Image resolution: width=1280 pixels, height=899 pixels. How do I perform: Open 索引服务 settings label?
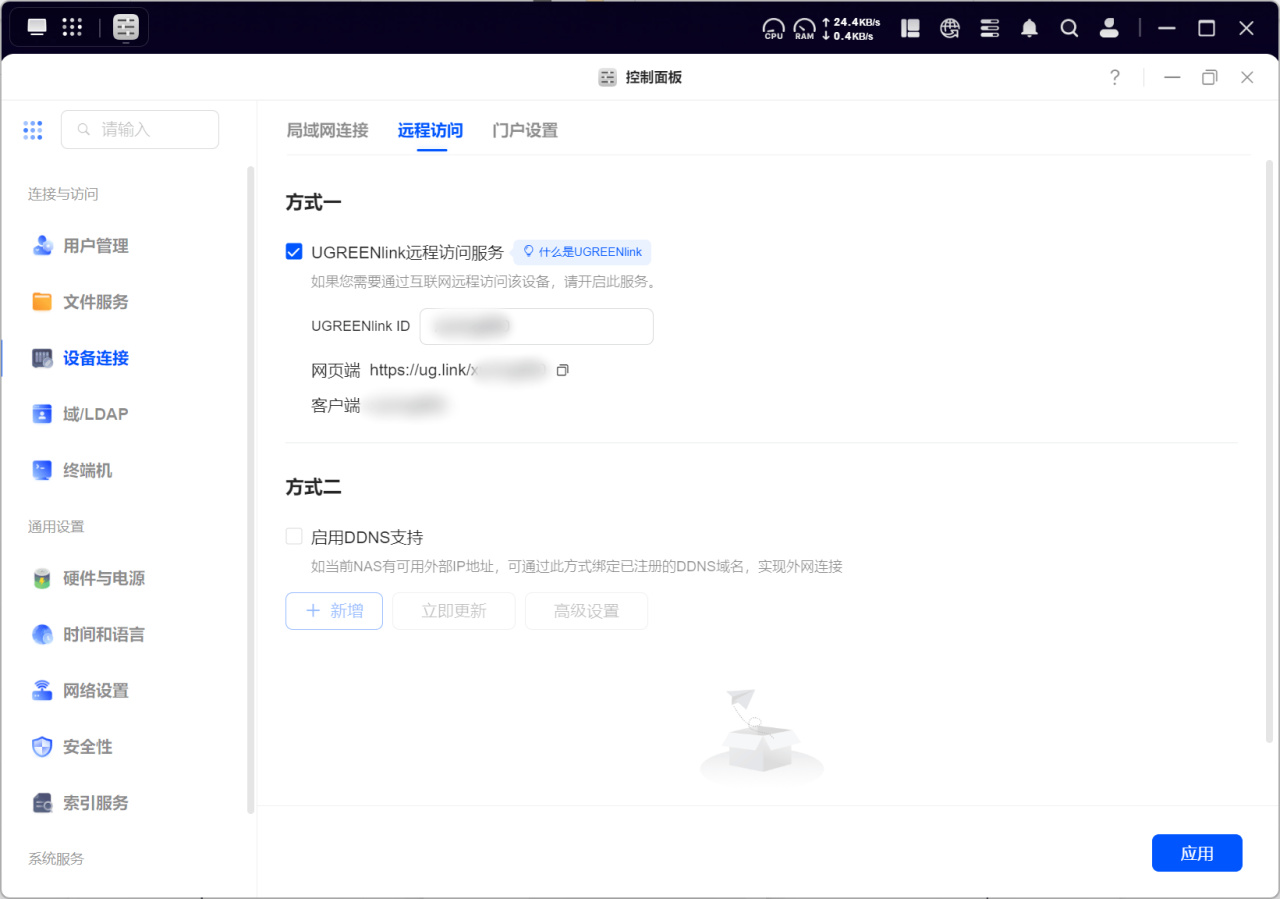tap(96, 802)
